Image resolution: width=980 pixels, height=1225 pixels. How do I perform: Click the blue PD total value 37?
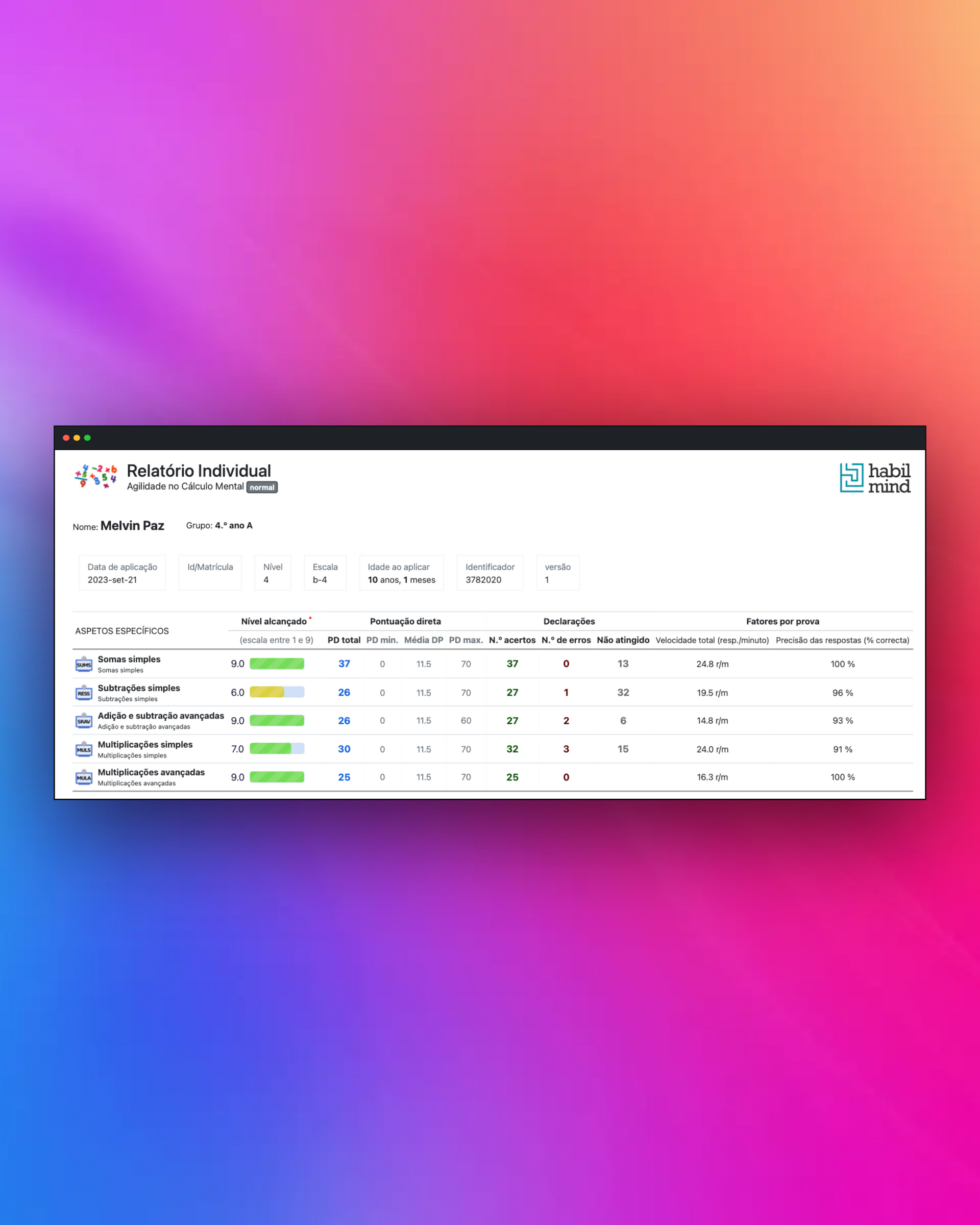click(x=344, y=664)
